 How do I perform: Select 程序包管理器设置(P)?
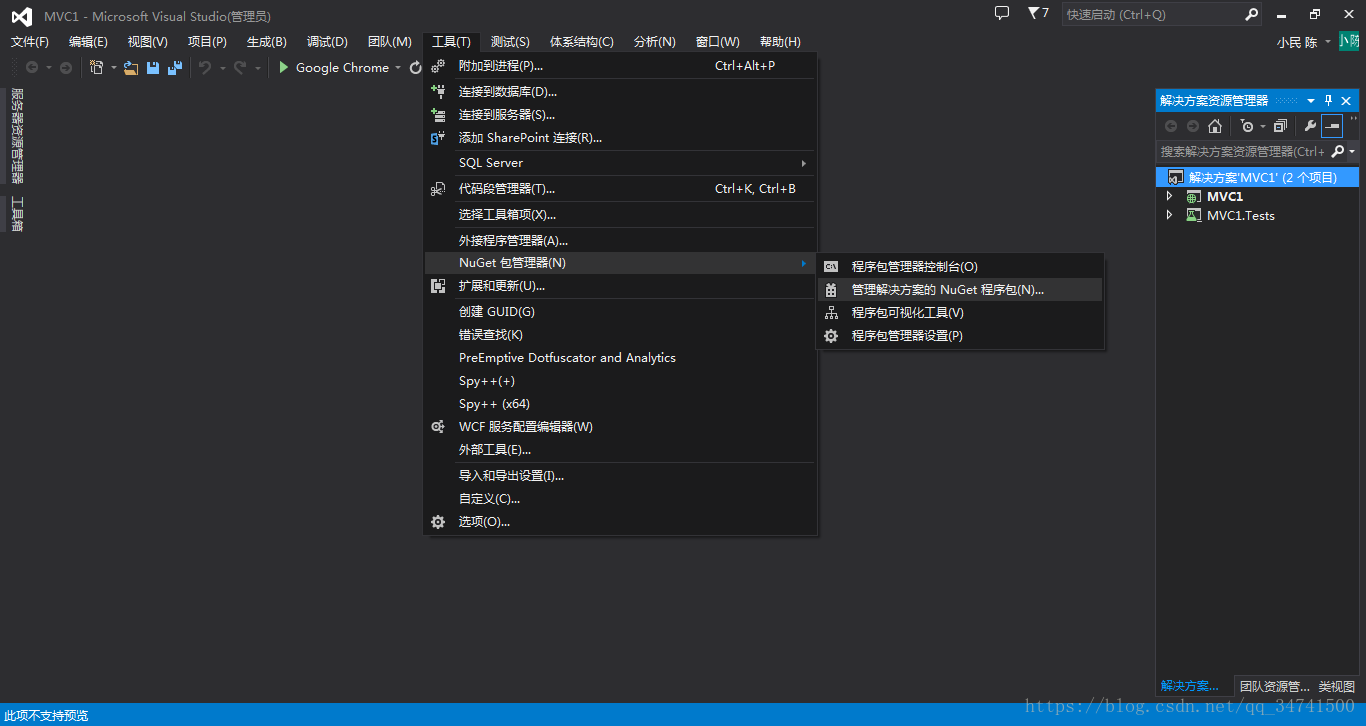click(960, 336)
